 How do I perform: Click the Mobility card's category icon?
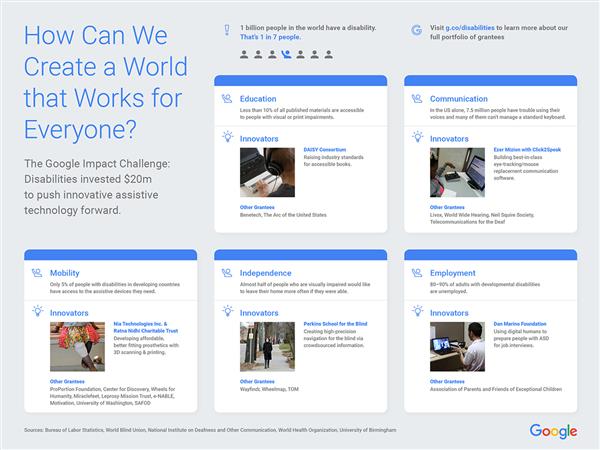(37, 273)
